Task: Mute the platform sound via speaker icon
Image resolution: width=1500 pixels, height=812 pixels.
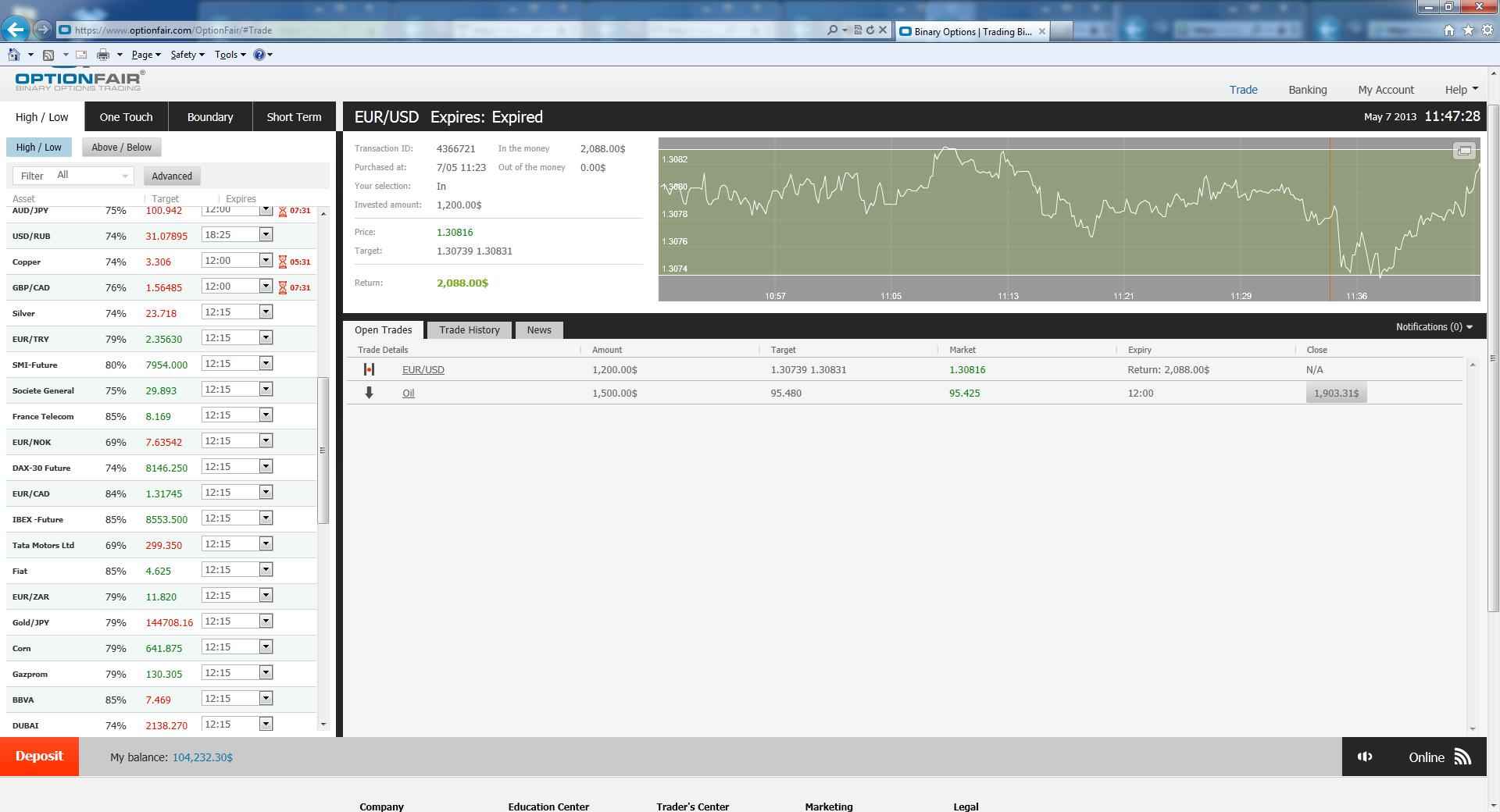Action: [x=1364, y=757]
